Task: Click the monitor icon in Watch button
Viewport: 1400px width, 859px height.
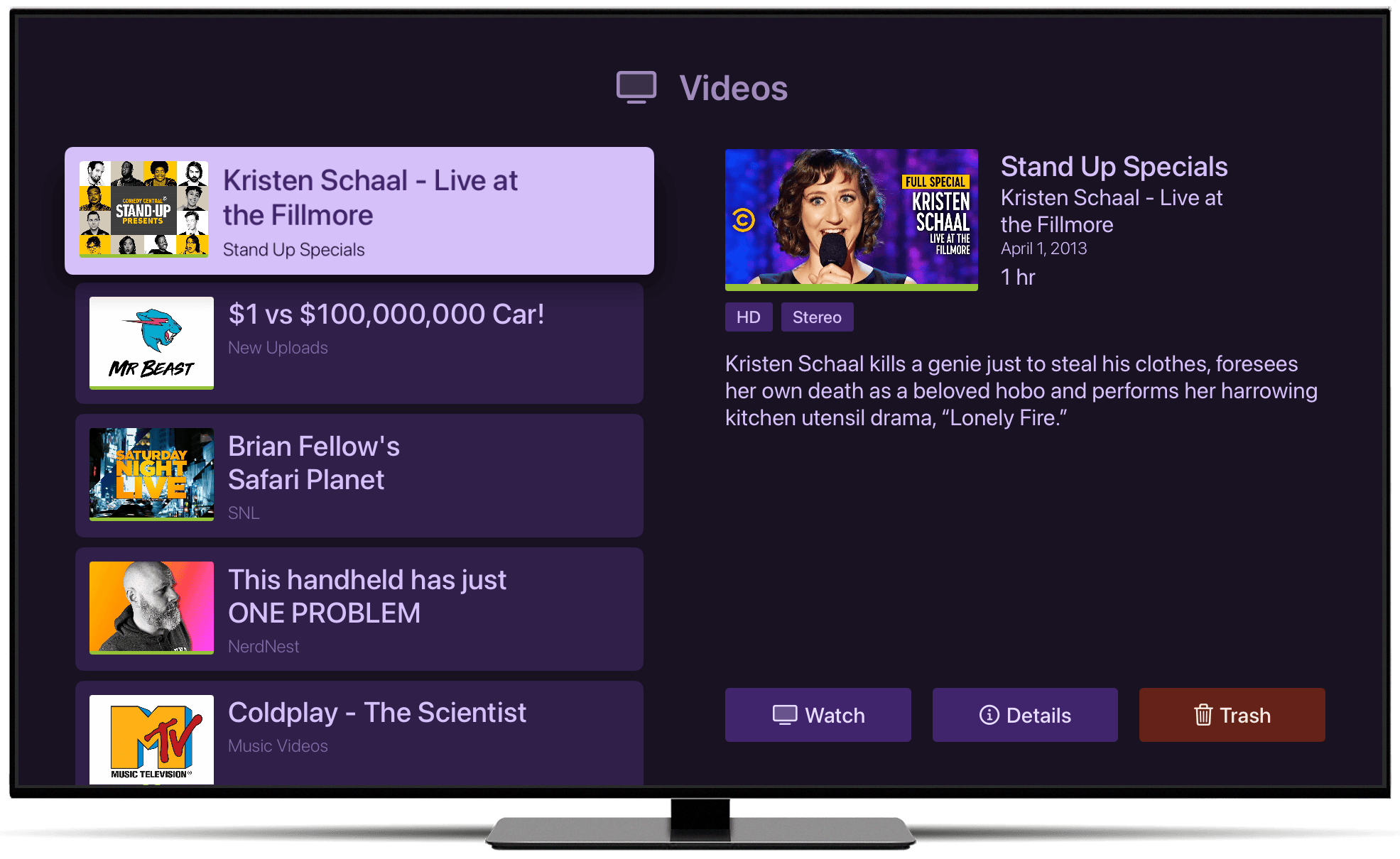Action: coord(784,715)
